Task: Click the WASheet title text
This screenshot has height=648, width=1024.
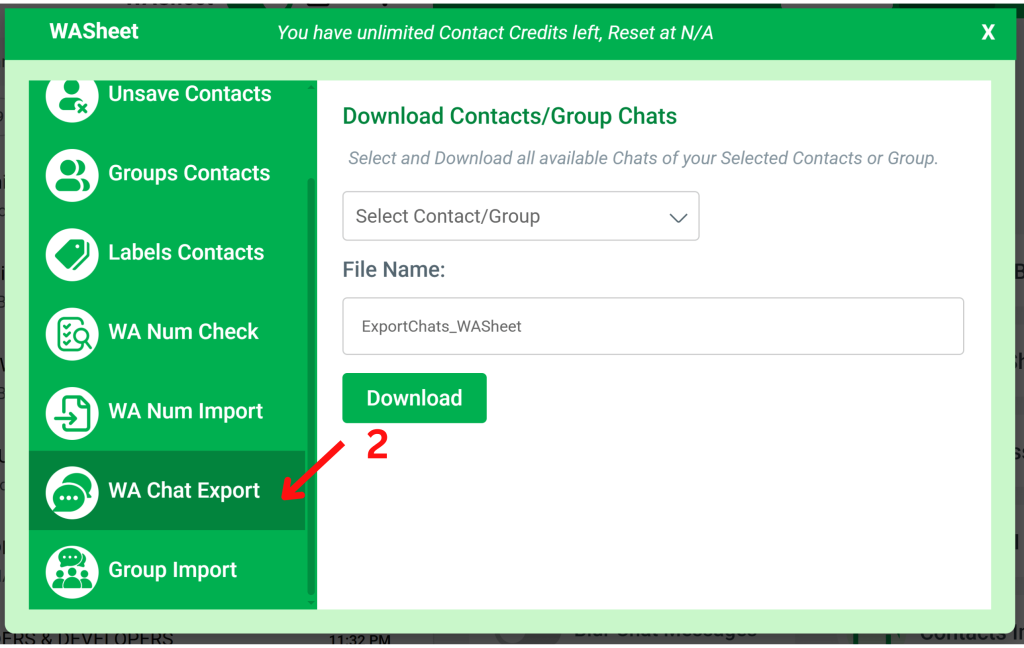Action: [x=94, y=31]
